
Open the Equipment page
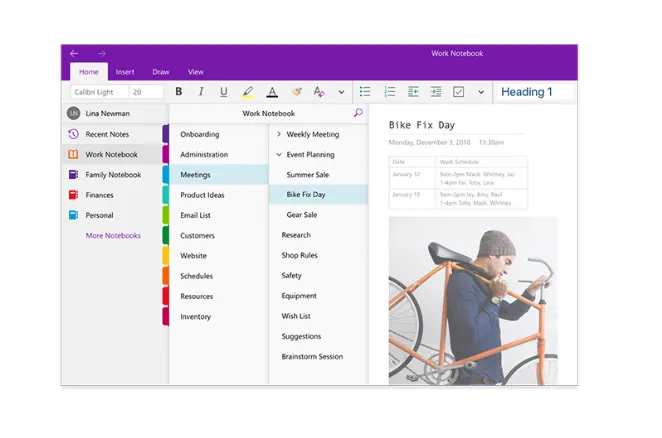click(x=319, y=296)
